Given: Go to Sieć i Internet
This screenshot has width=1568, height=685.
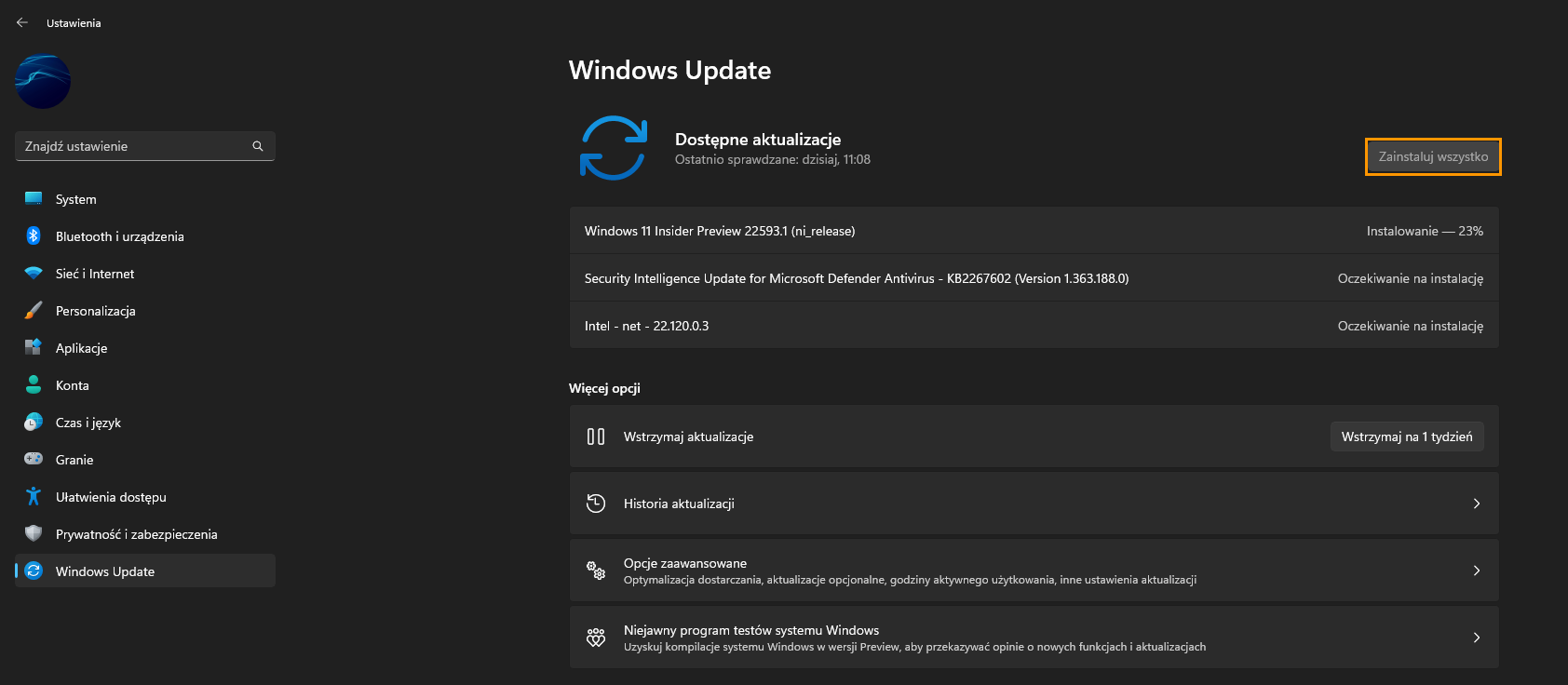Looking at the screenshot, I should click(145, 274).
